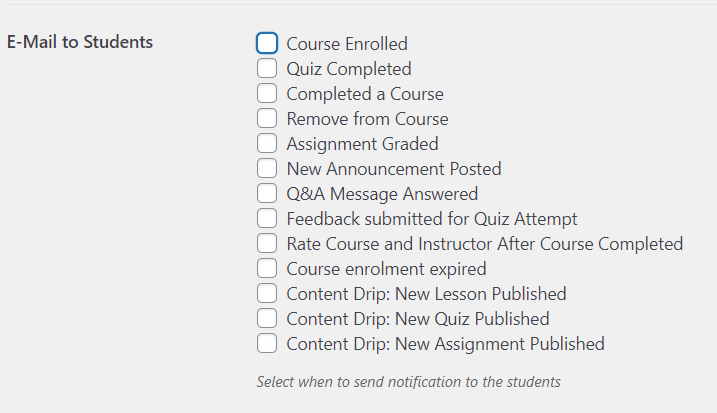Tick the Q&A Message Answered checkbox

click(x=266, y=194)
